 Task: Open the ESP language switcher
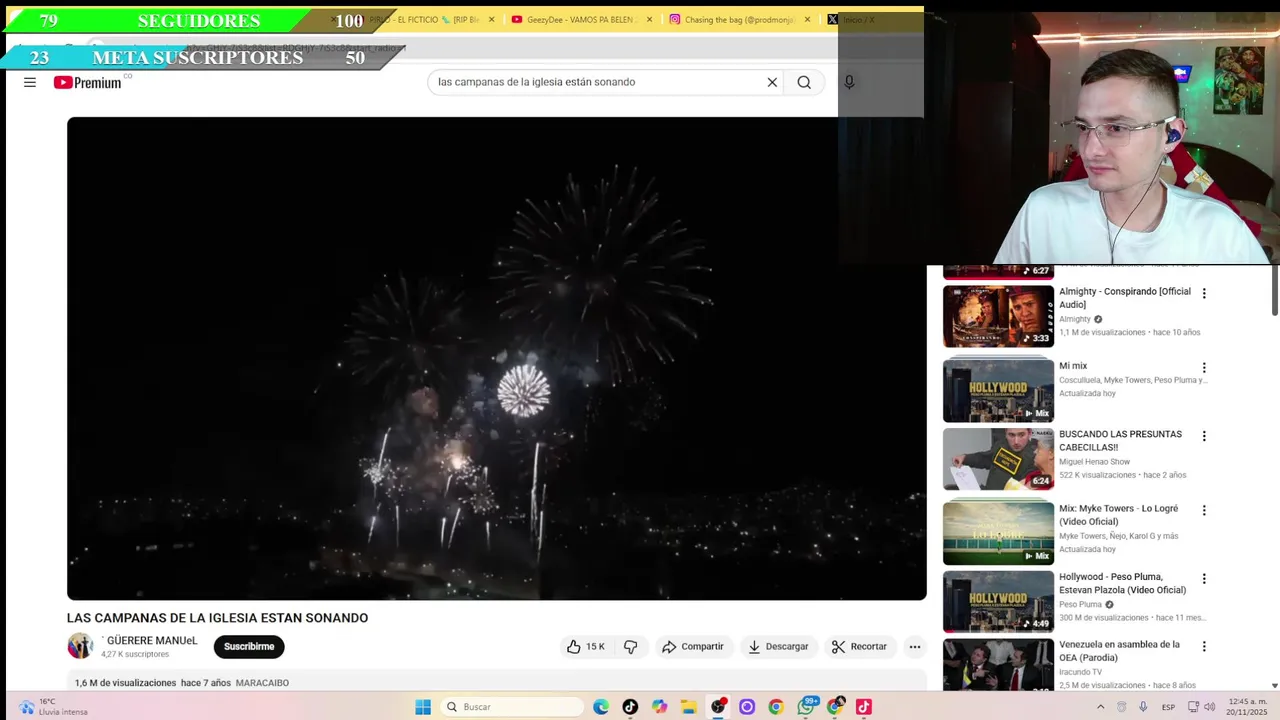tap(1168, 707)
